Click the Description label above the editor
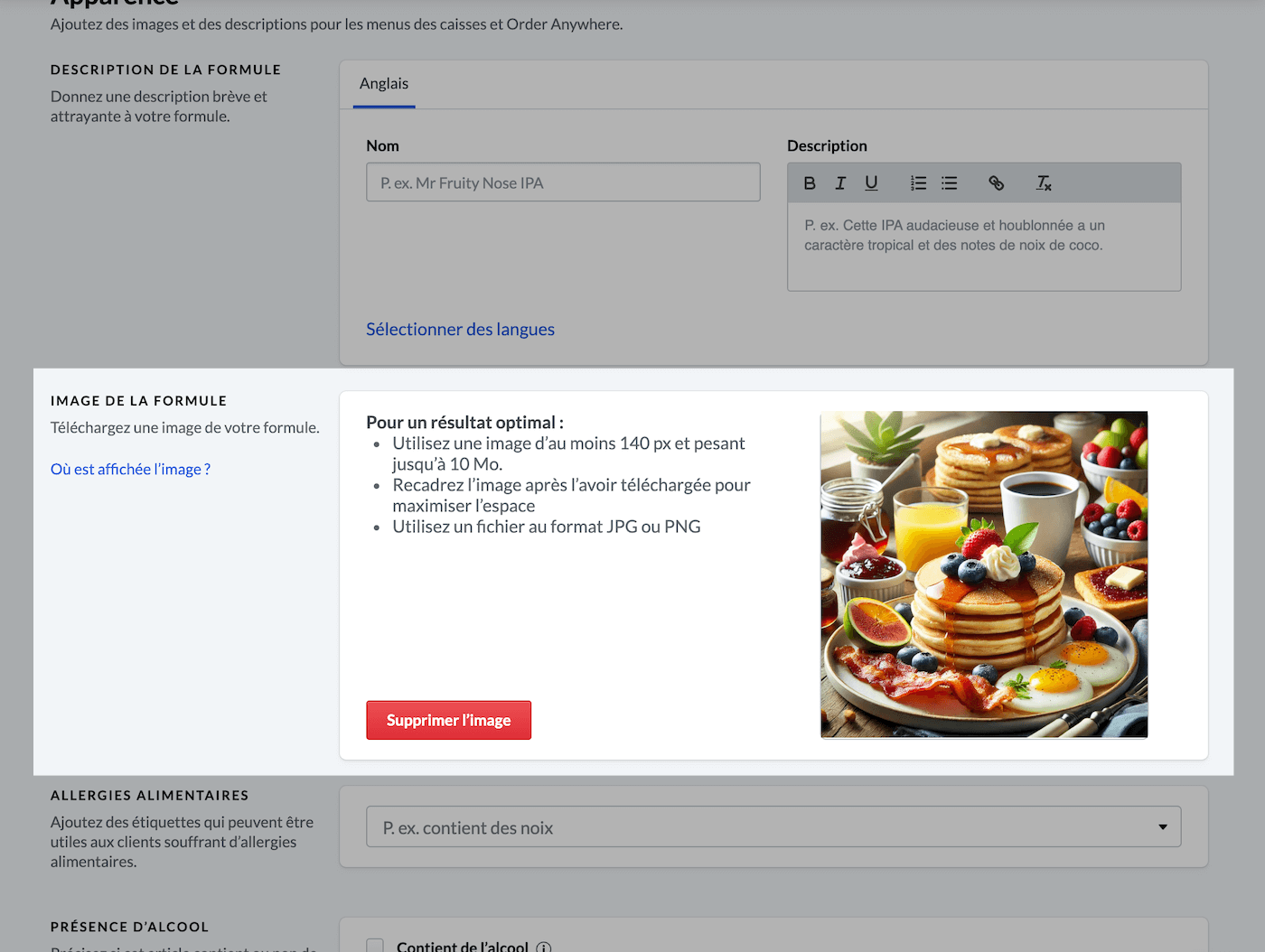1265x952 pixels. point(826,146)
